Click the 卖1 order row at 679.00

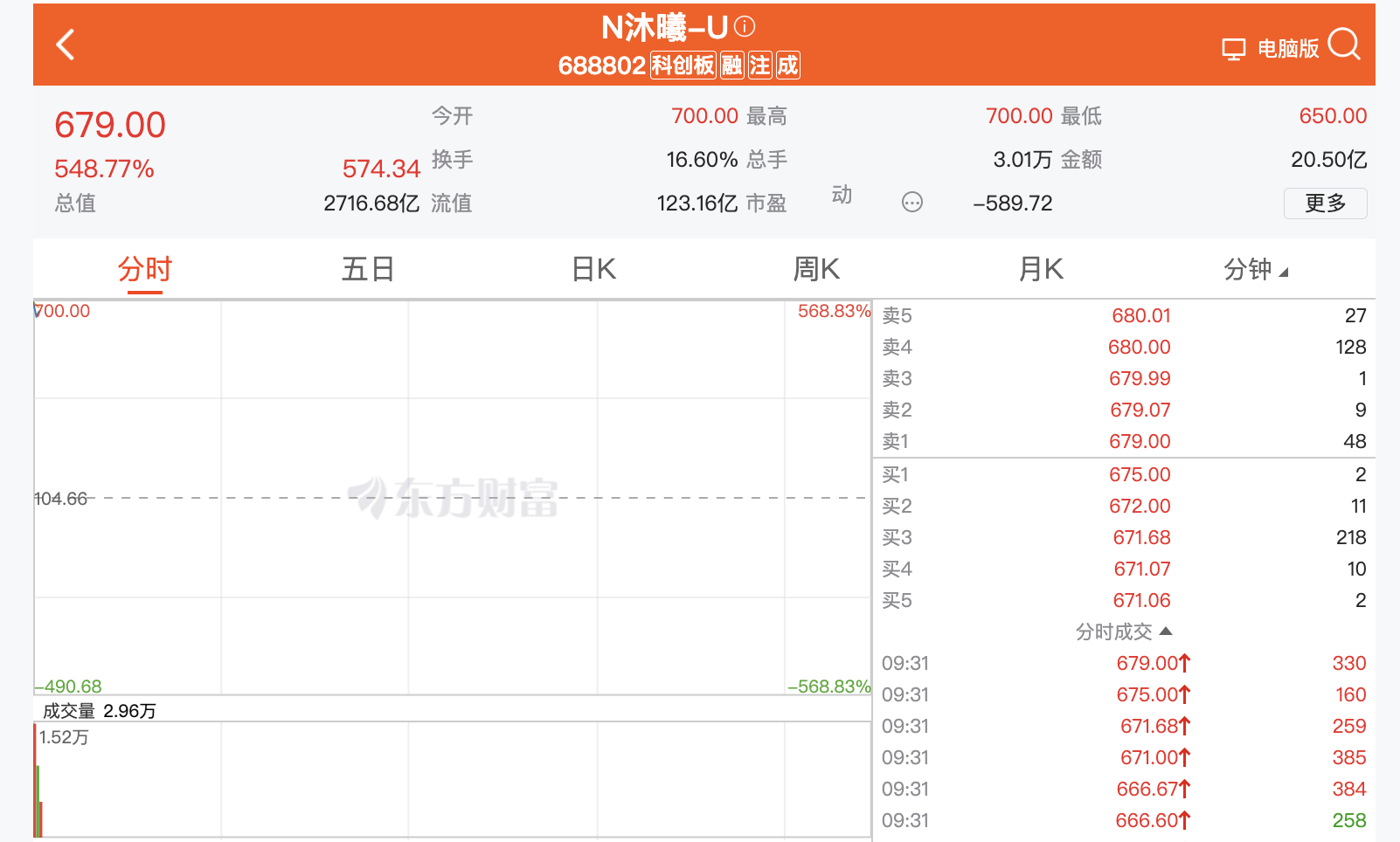[x=1123, y=441]
